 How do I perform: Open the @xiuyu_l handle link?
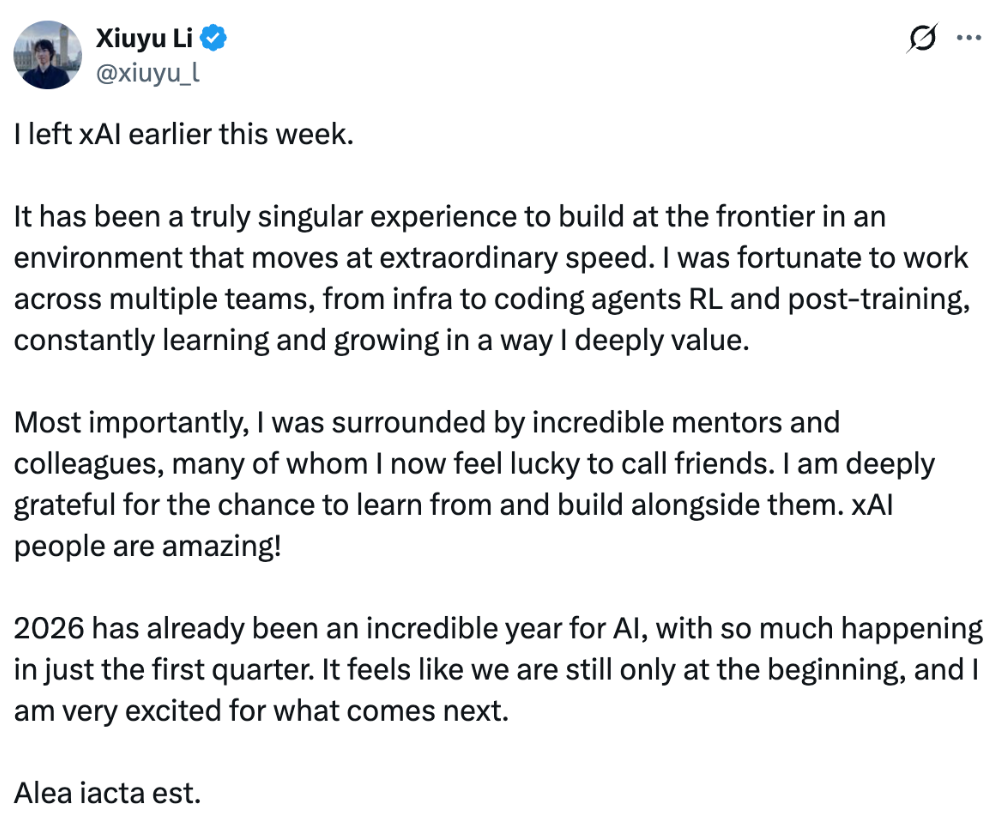pos(148,73)
